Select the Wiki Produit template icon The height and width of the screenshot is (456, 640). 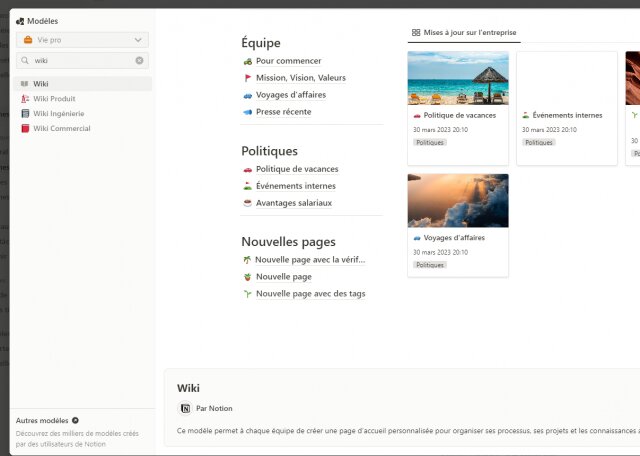[x=25, y=99]
